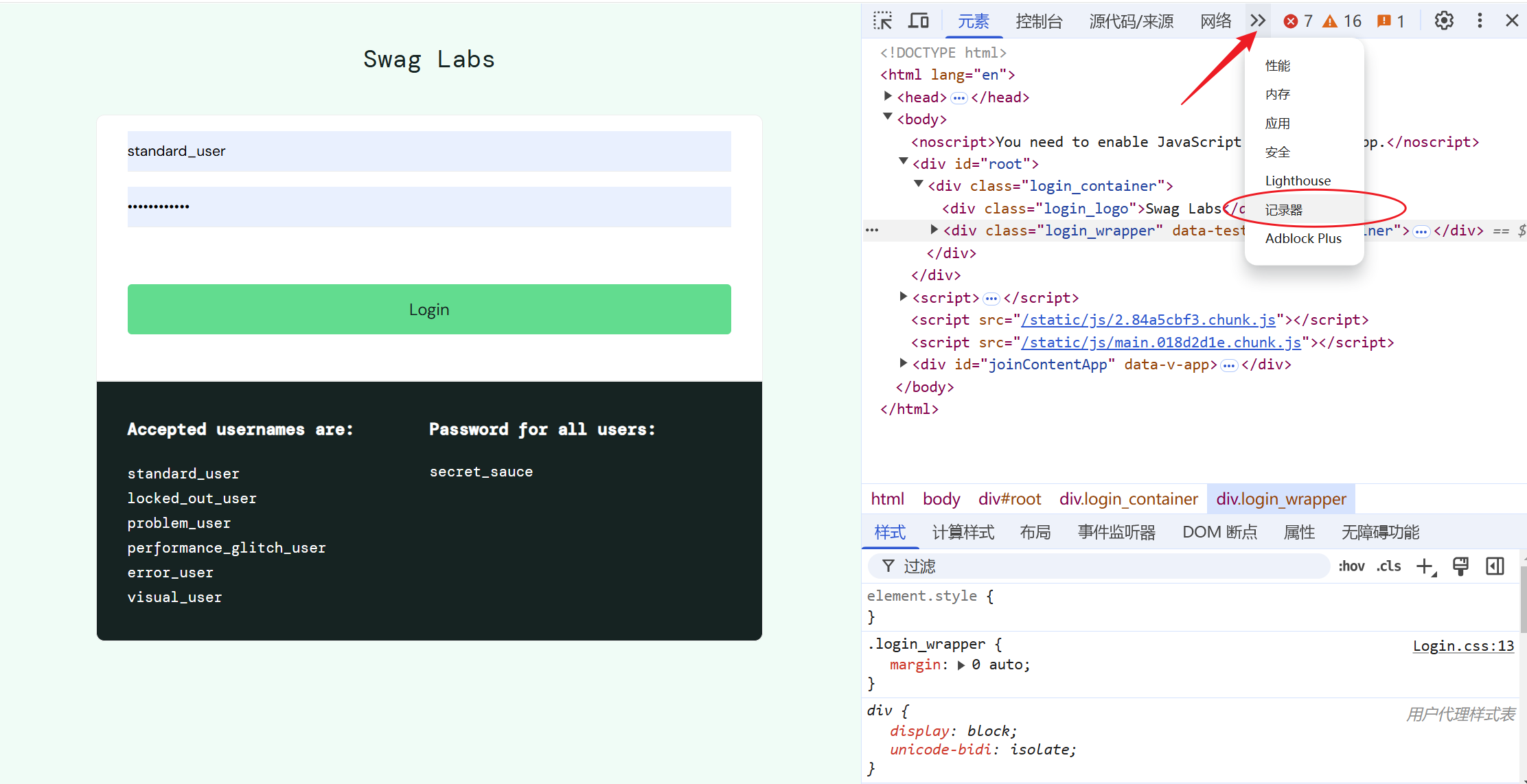Add a new style rule plus icon
The image size is (1527, 784).
[x=1426, y=566]
